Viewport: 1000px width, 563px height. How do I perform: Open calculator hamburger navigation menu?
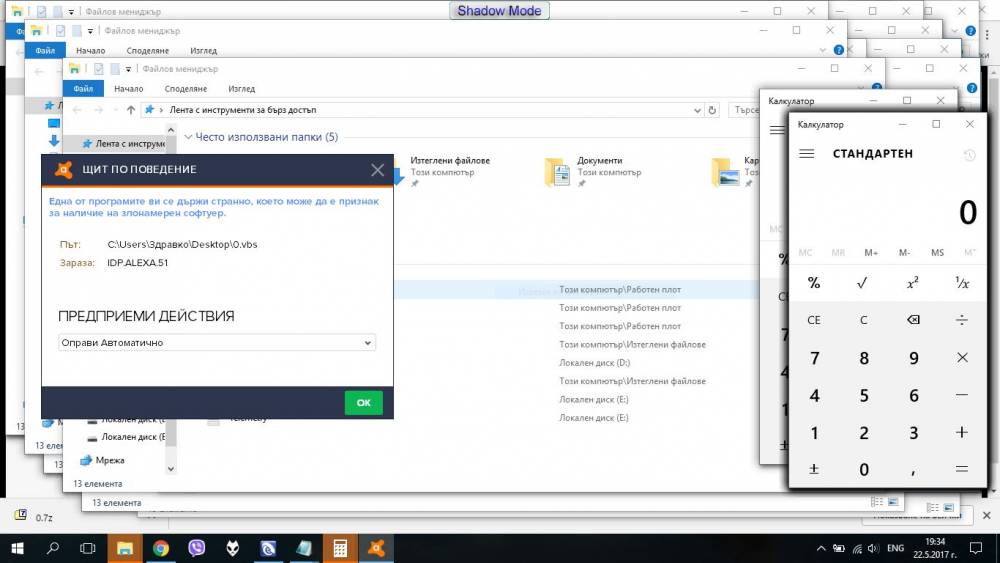coord(807,154)
